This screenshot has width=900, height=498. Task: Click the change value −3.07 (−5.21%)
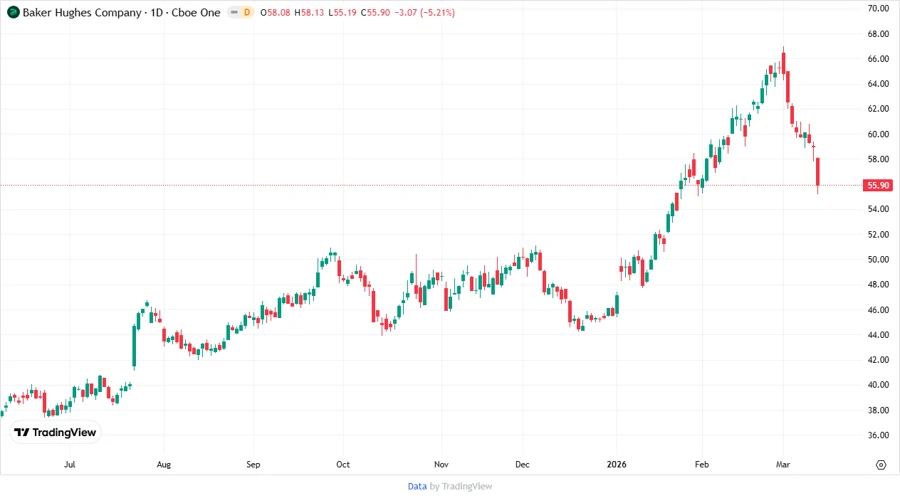click(x=425, y=13)
